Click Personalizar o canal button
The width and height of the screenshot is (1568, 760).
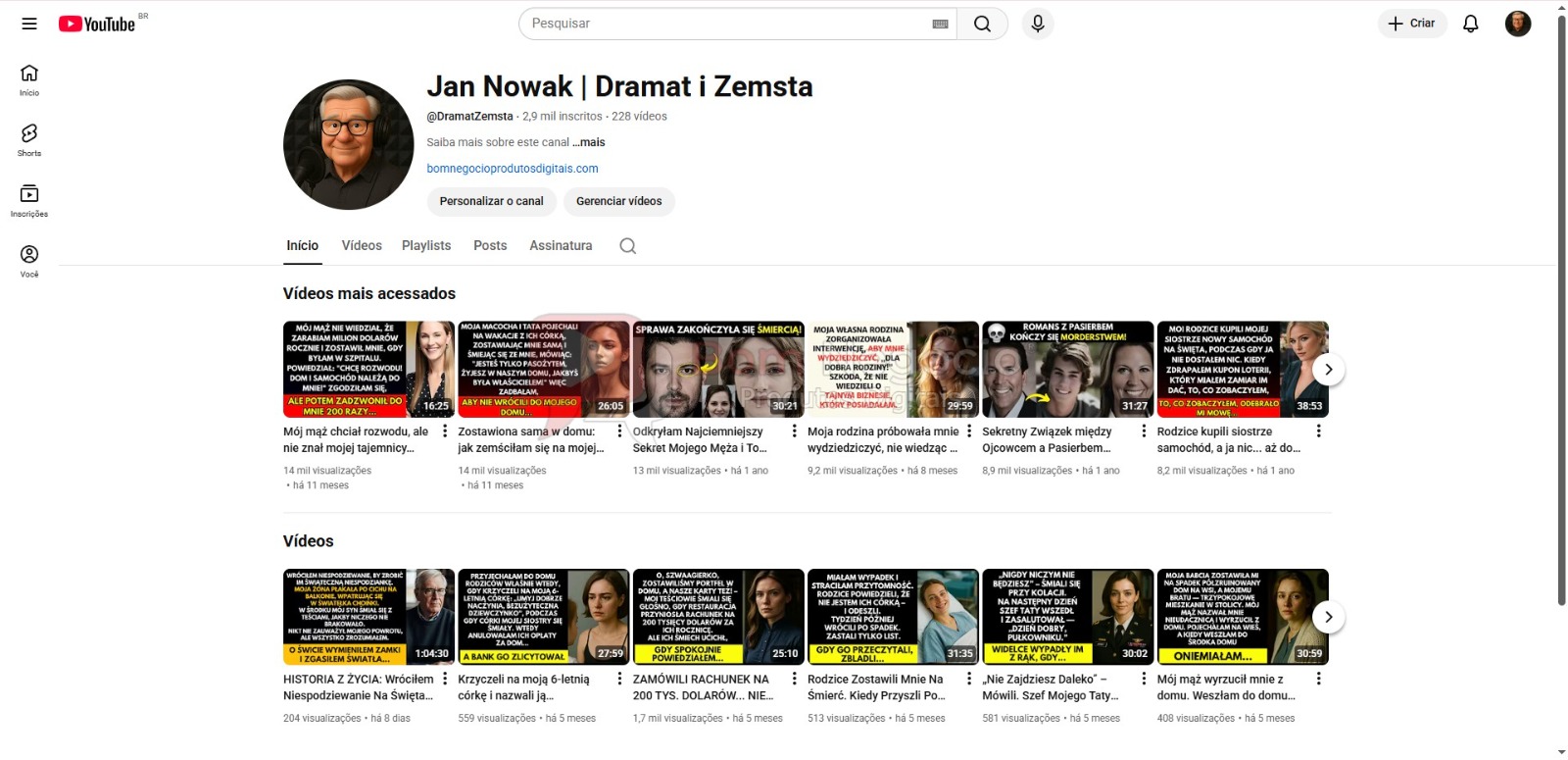click(x=491, y=201)
